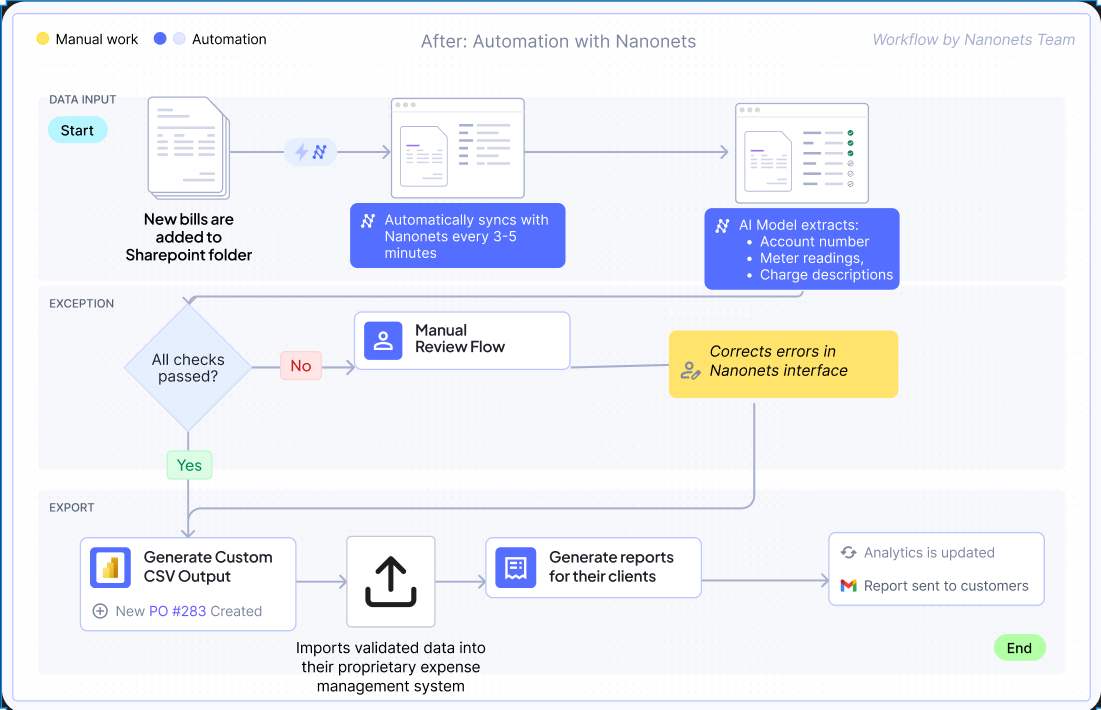Image resolution: width=1101 pixels, height=710 pixels.
Task: Click Report sent to customers text
Action: [x=946, y=586]
